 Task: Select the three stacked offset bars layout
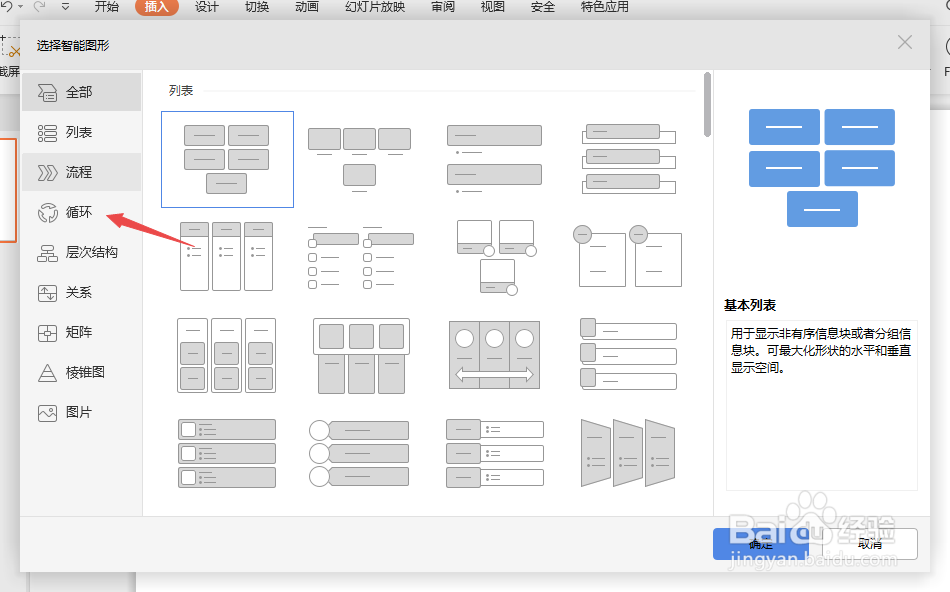click(x=629, y=159)
